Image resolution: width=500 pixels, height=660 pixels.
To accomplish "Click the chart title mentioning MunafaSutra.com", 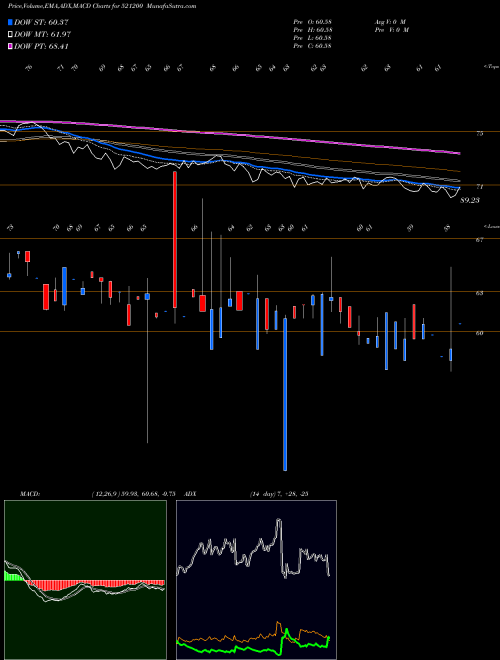I will tap(102, 7).
